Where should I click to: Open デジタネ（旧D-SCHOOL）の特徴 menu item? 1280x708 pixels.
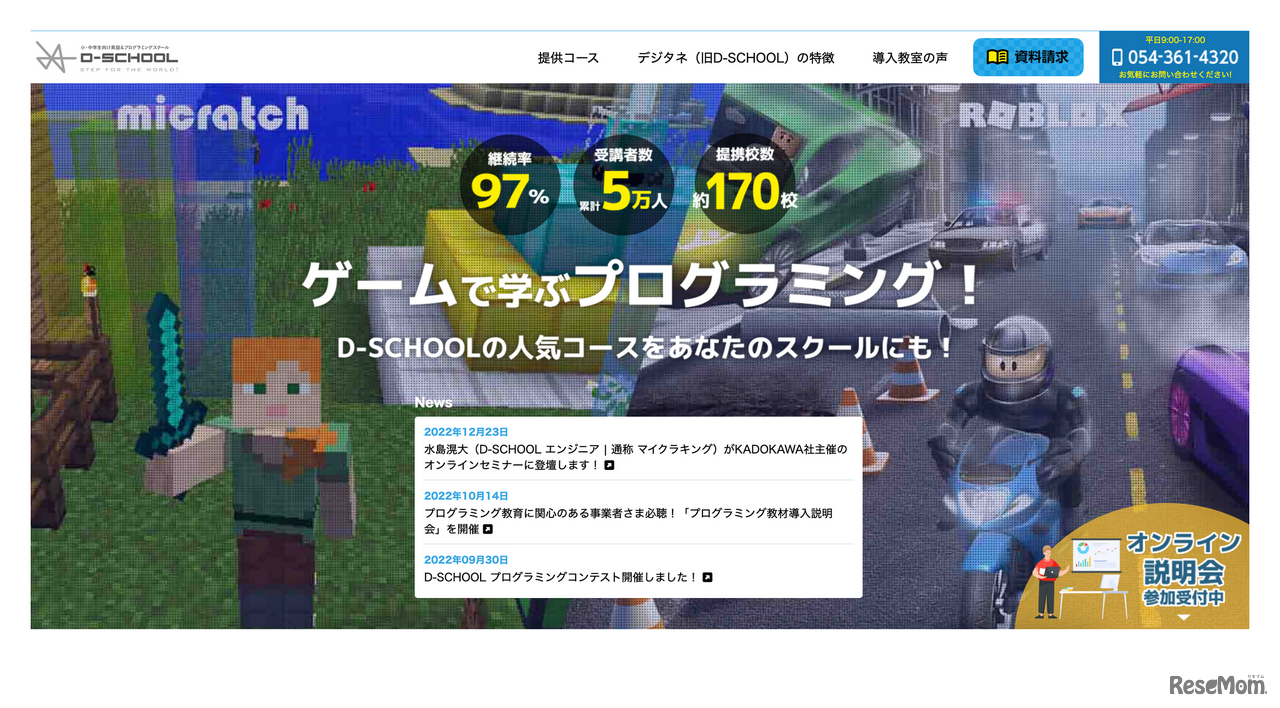736,58
